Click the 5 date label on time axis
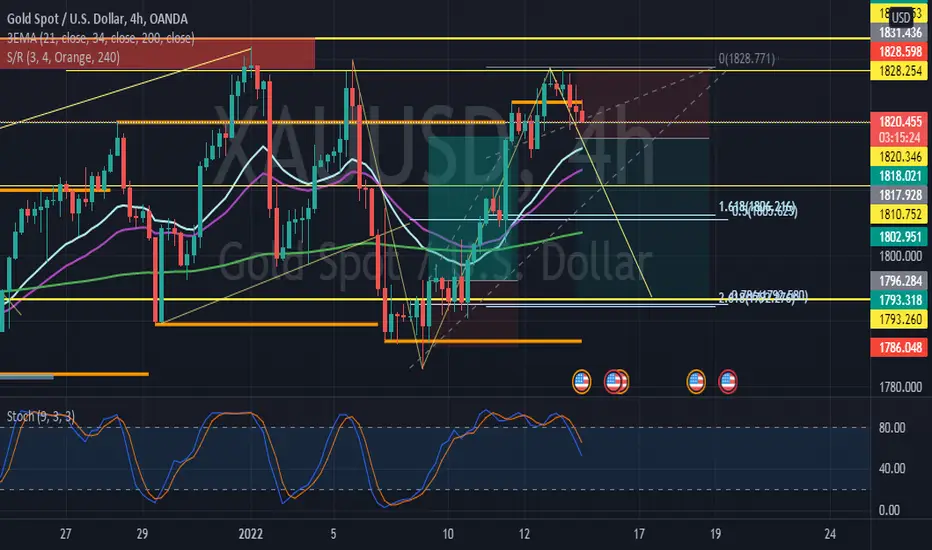Image resolution: width=932 pixels, height=550 pixels. click(333, 533)
